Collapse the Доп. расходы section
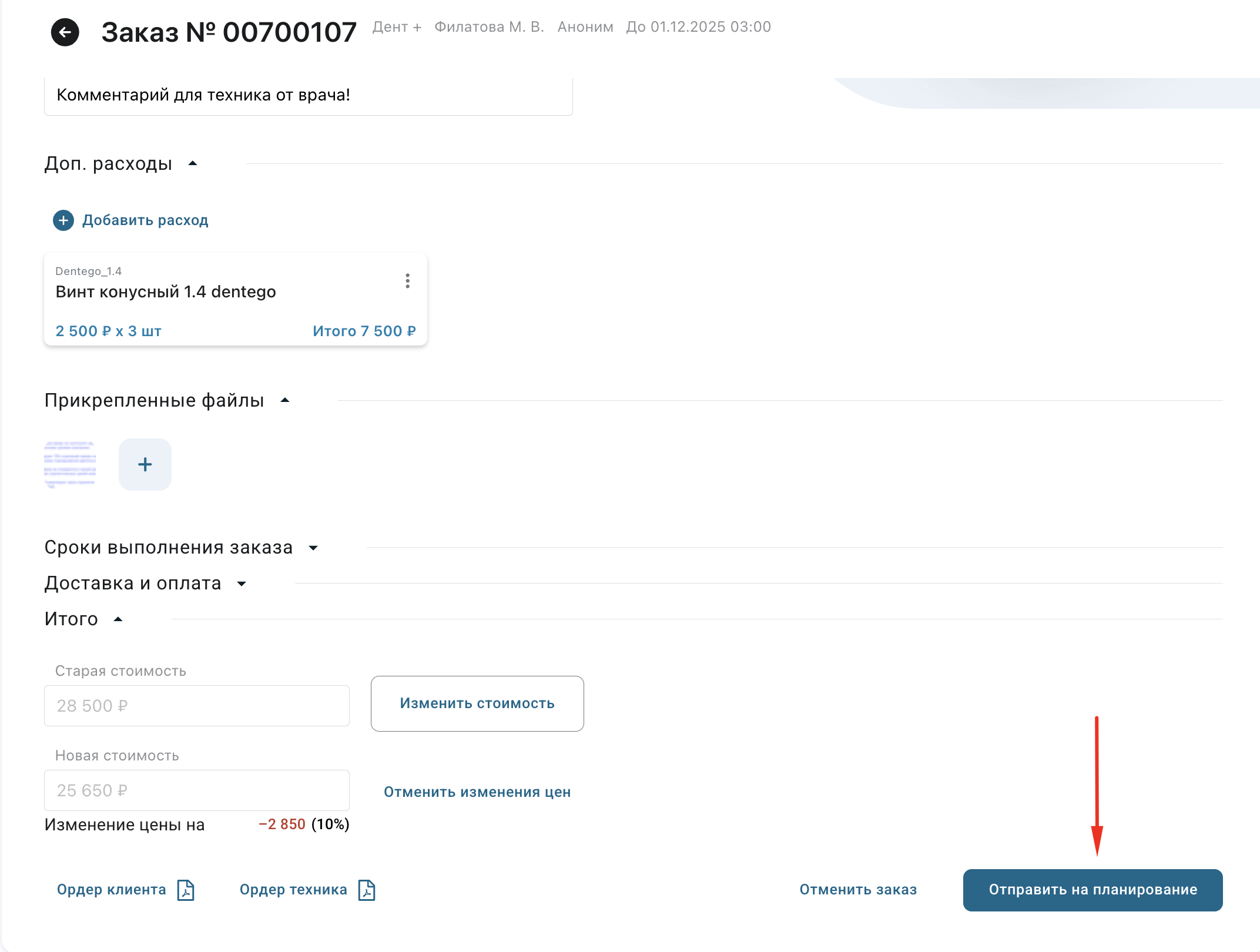Image resolution: width=1260 pixels, height=952 pixels. [192, 163]
